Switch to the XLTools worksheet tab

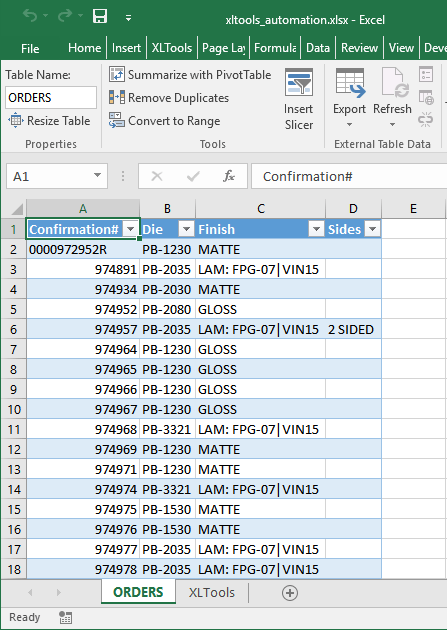[x=212, y=592]
